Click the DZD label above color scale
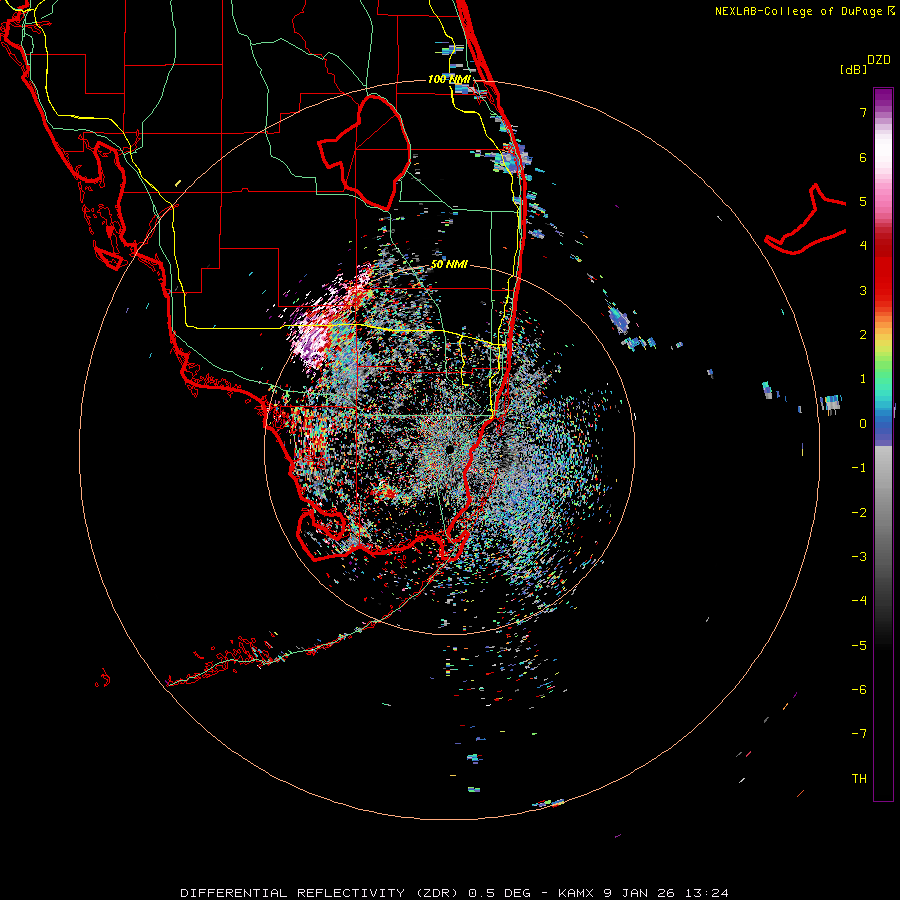 879,60
